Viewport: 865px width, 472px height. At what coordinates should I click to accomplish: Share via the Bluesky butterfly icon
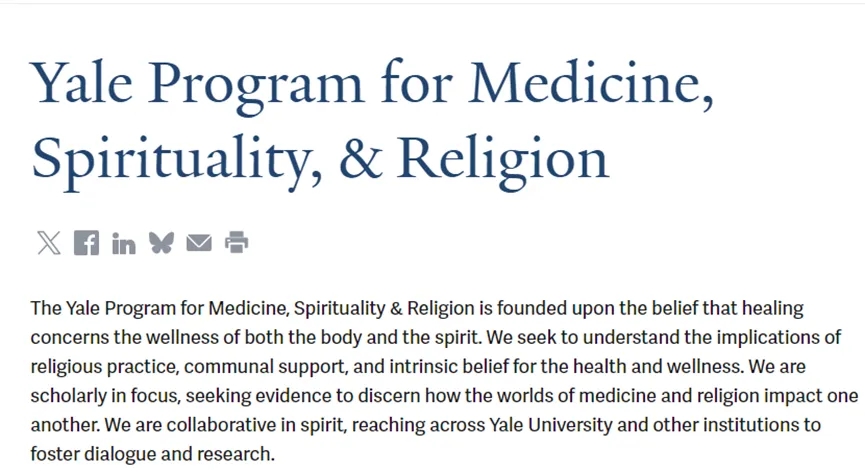pyautogui.click(x=161, y=243)
